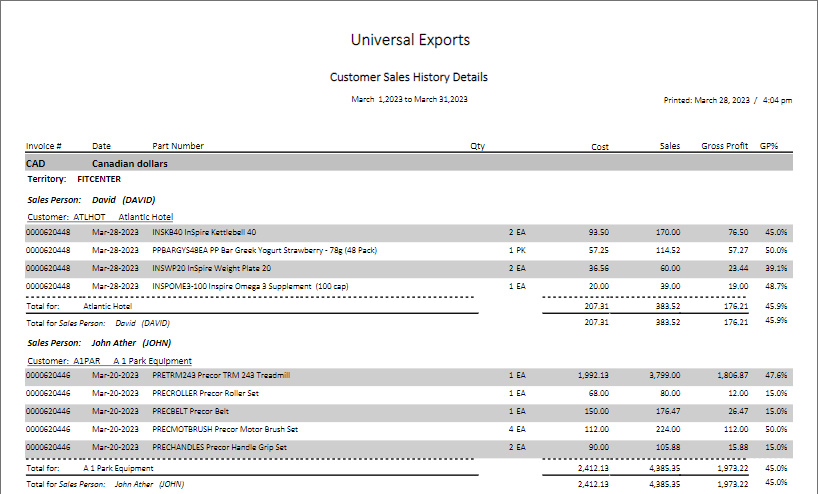
Task: Click the Printed date and time stamp
Action: coord(727,100)
